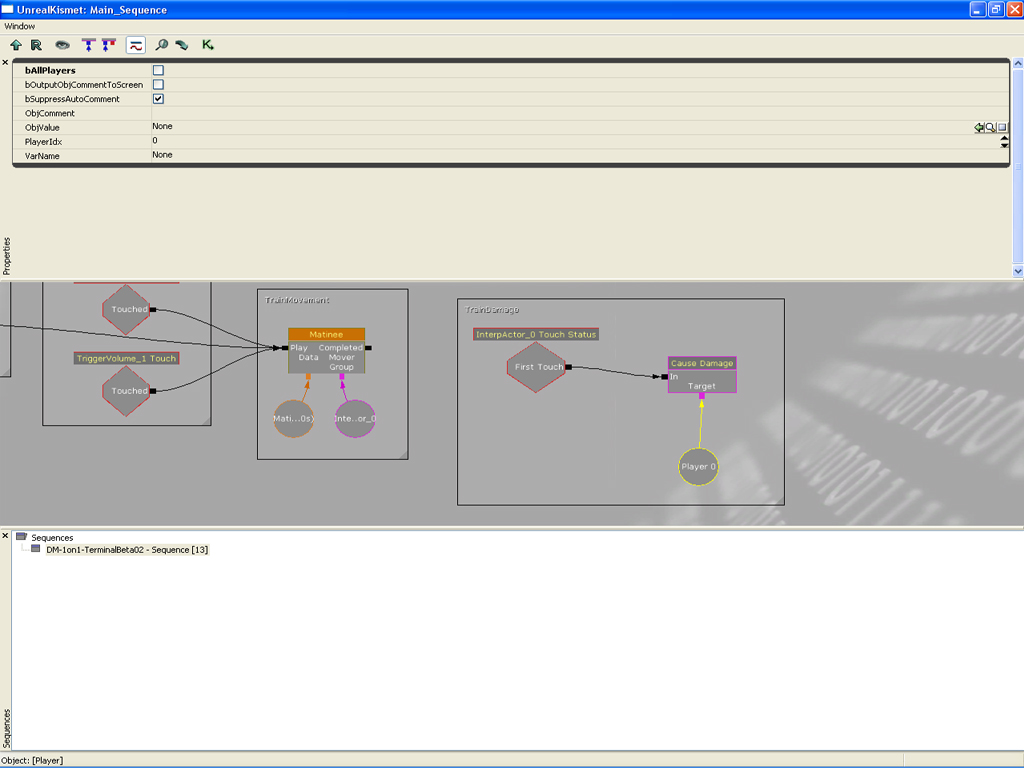Select the upper Touched event node

(x=126, y=310)
